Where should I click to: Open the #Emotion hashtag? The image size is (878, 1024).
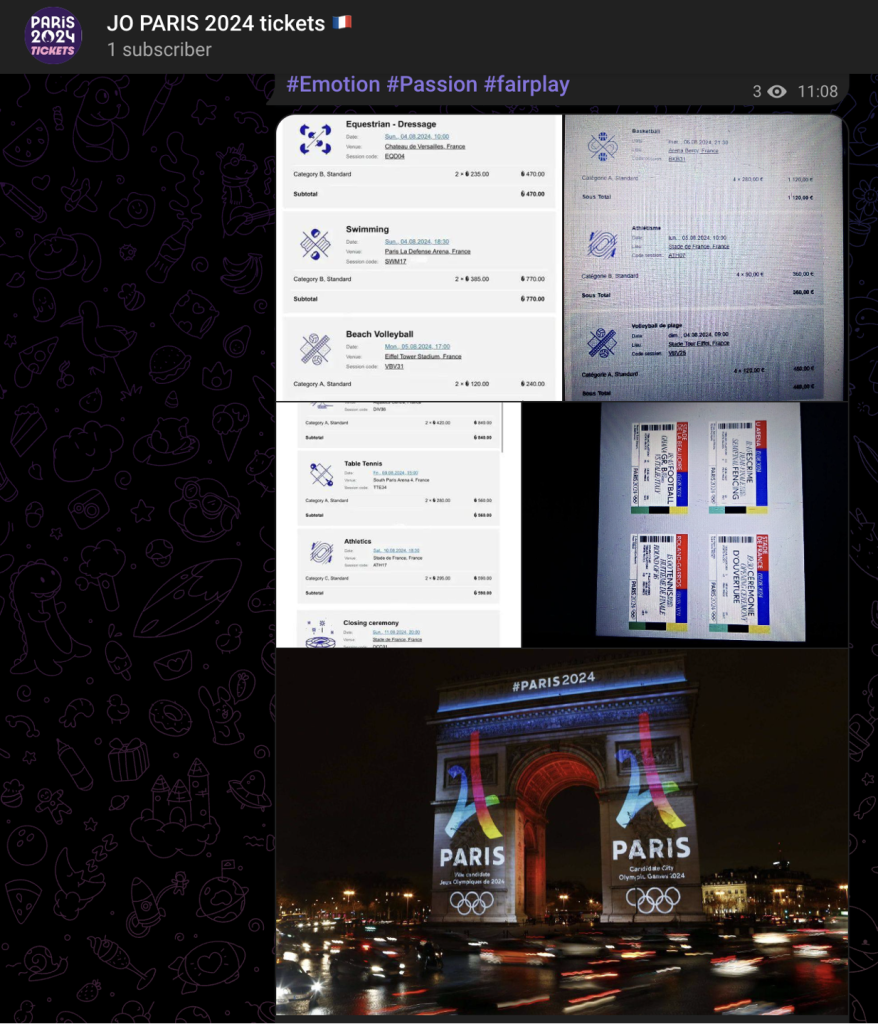coord(333,85)
